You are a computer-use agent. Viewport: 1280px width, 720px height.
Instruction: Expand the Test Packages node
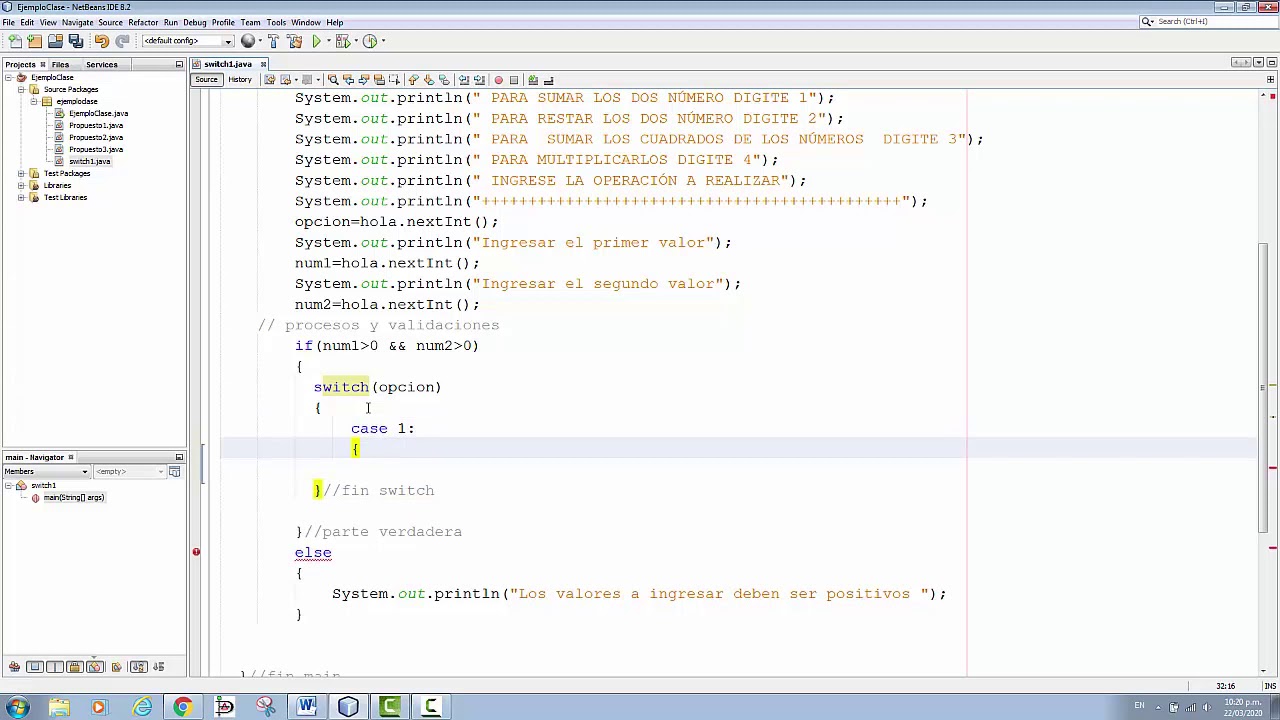pos(21,173)
